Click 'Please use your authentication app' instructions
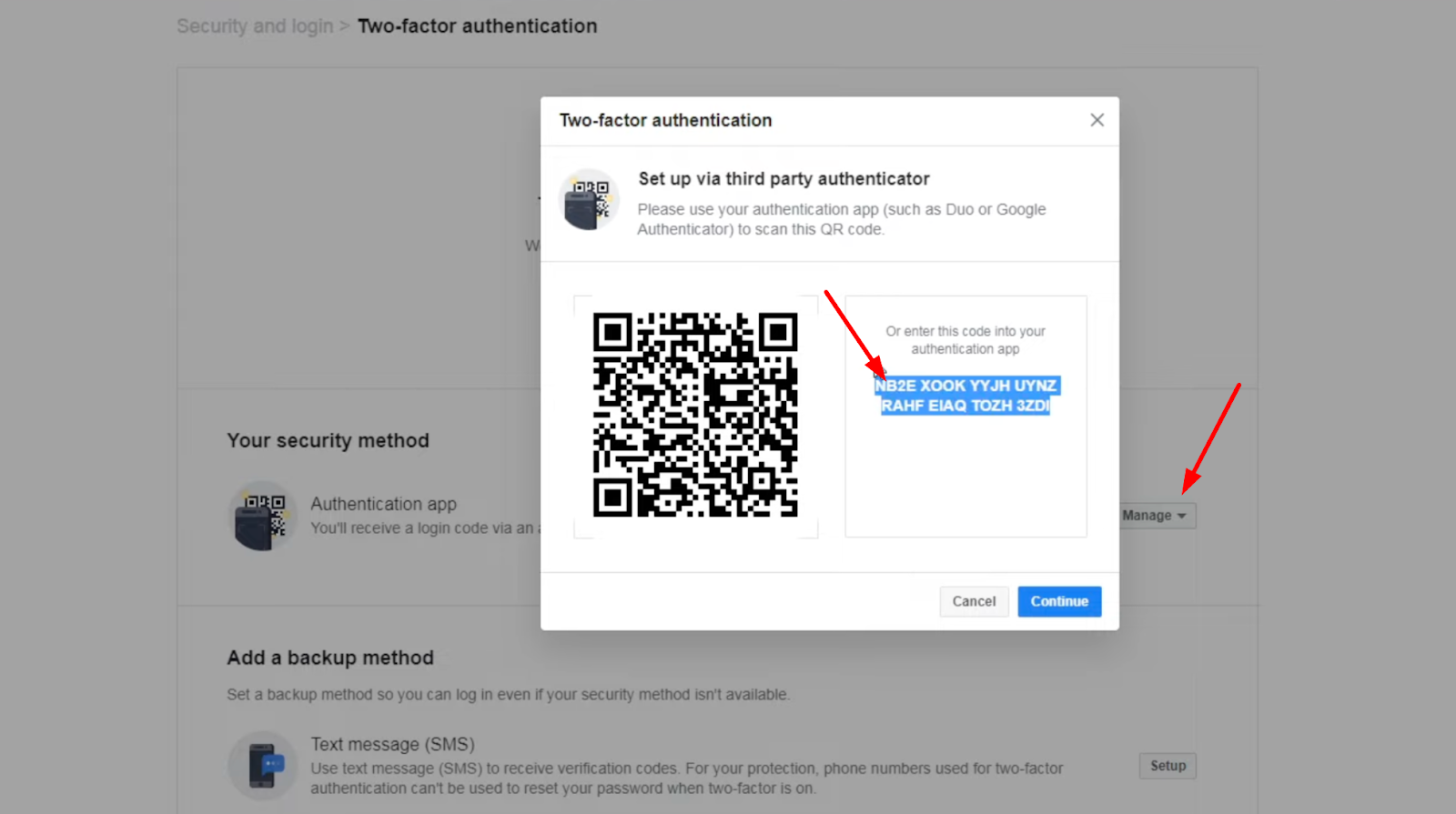The width and height of the screenshot is (1456, 814). pyautogui.click(x=842, y=219)
